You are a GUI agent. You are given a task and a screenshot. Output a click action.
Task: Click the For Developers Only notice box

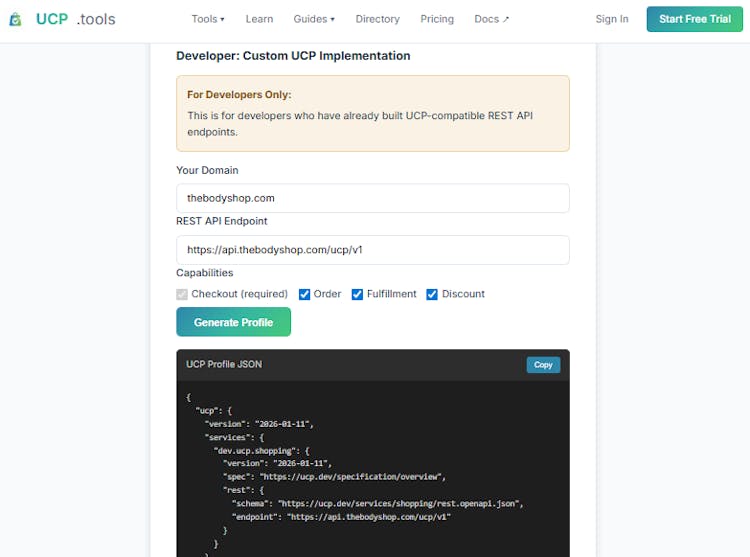click(x=372, y=113)
